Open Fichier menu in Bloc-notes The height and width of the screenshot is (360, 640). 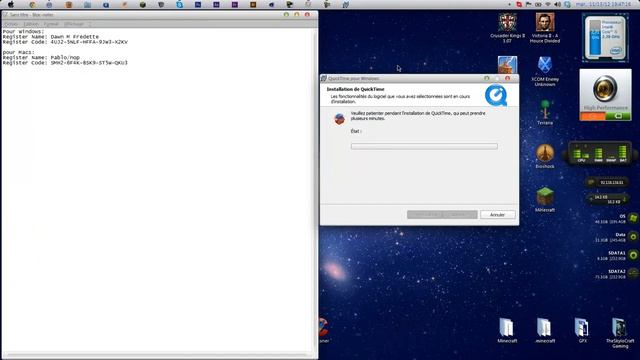point(11,24)
